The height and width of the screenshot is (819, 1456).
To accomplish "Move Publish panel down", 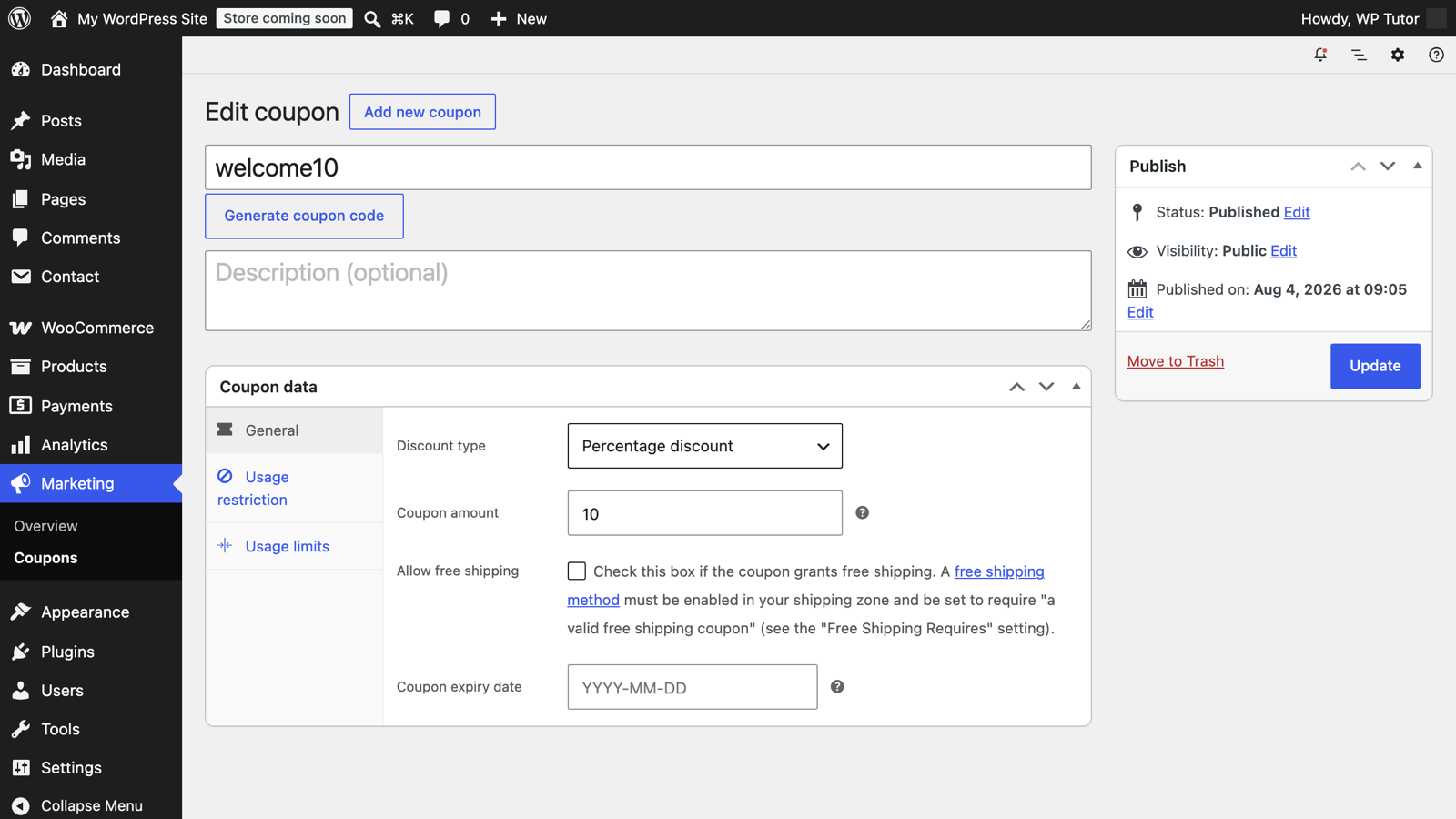I will click(1388, 167).
